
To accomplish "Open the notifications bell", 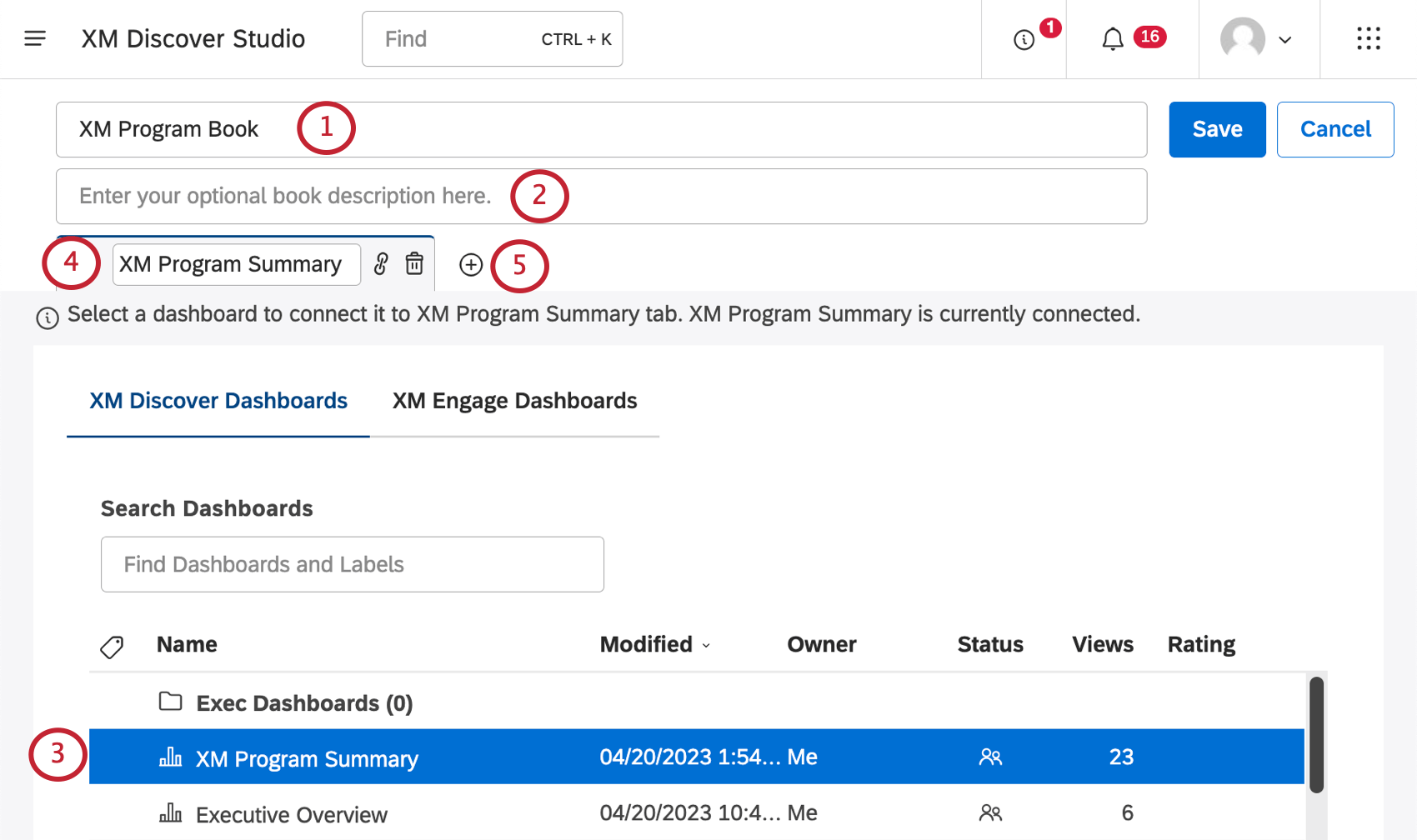I will click(1113, 39).
